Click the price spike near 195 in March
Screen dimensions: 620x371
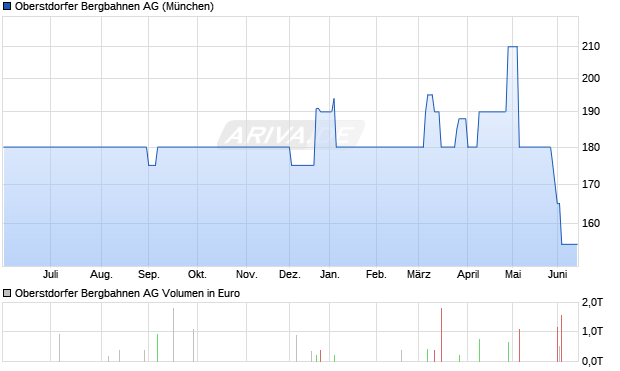coord(430,95)
